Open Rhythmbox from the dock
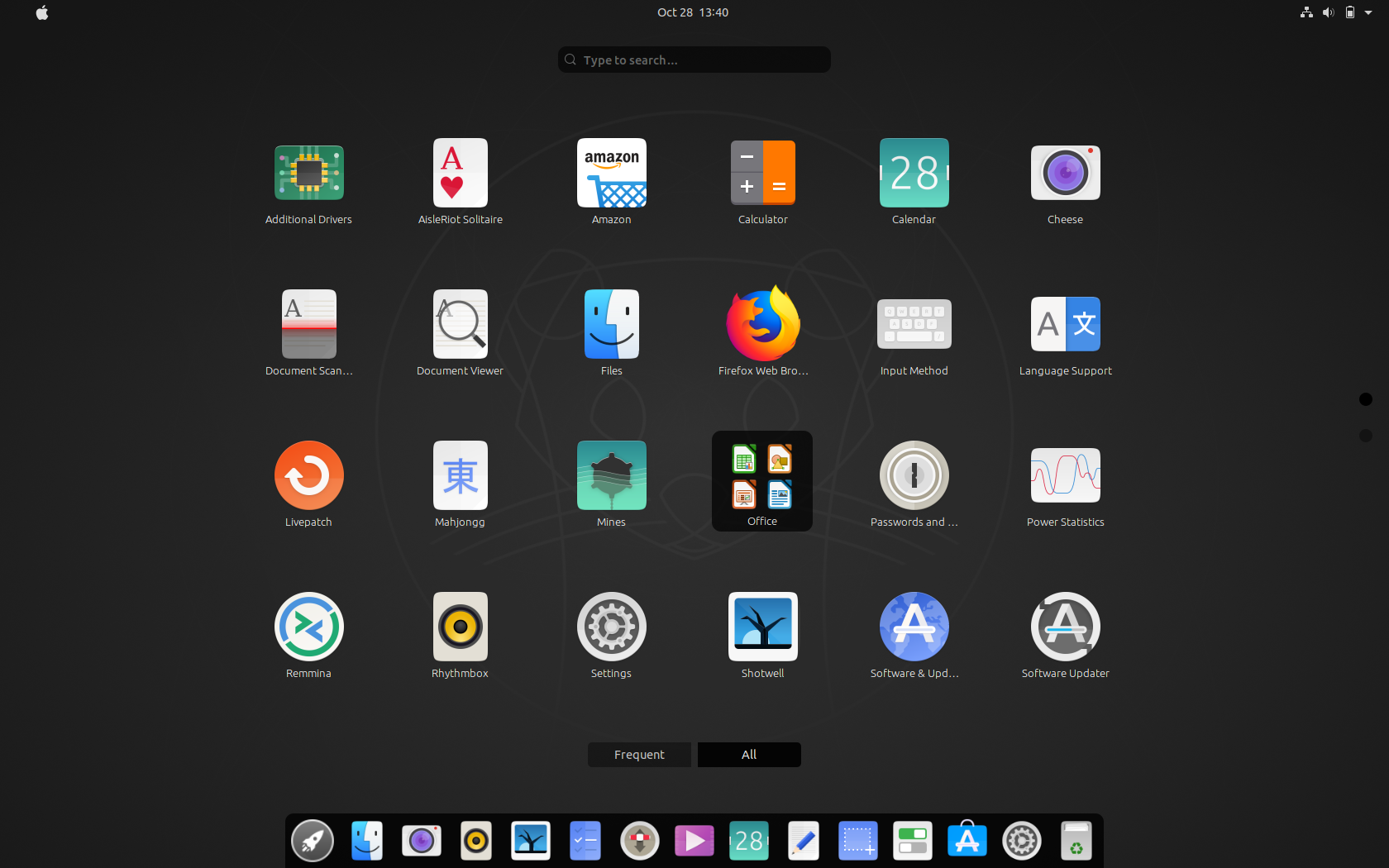The image size is (1389, 868). (x=476, y=842)
